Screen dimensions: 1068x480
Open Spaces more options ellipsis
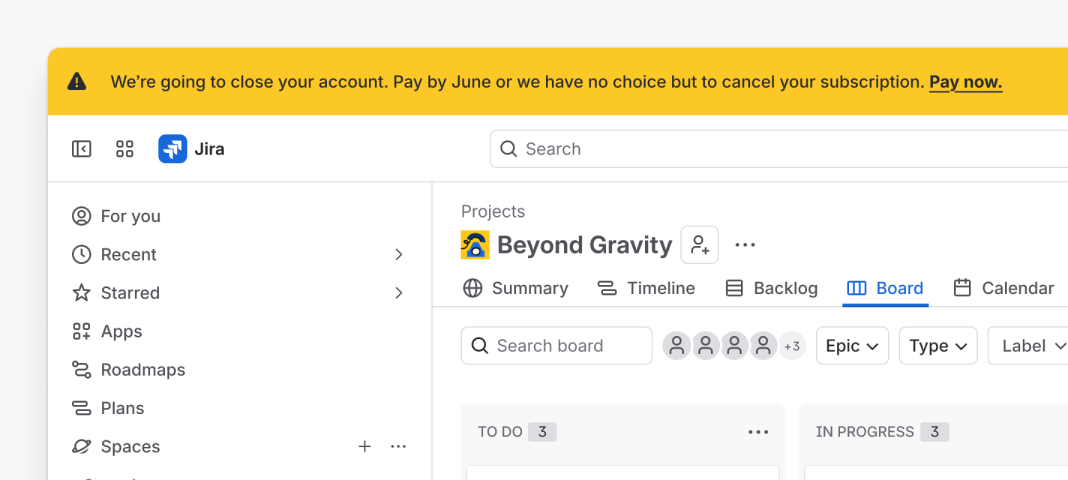coord(398,447)
